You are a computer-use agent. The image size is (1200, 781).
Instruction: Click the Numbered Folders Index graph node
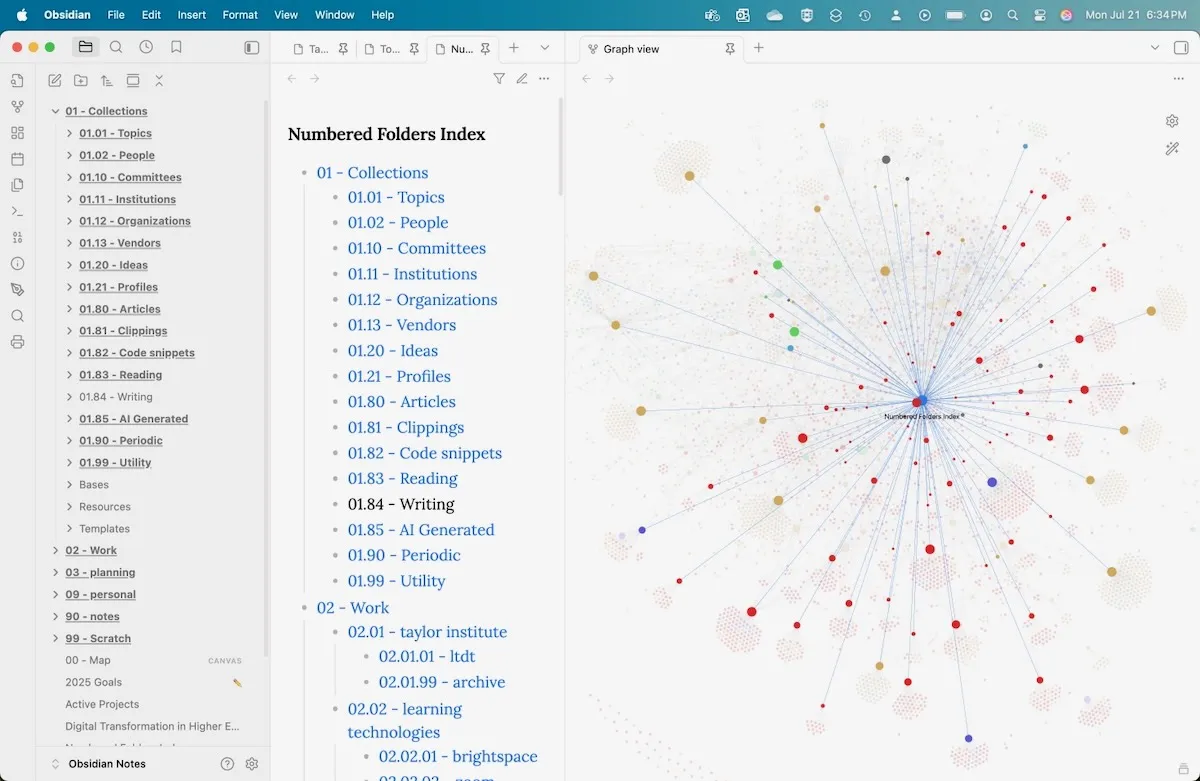tap(917, 402)
